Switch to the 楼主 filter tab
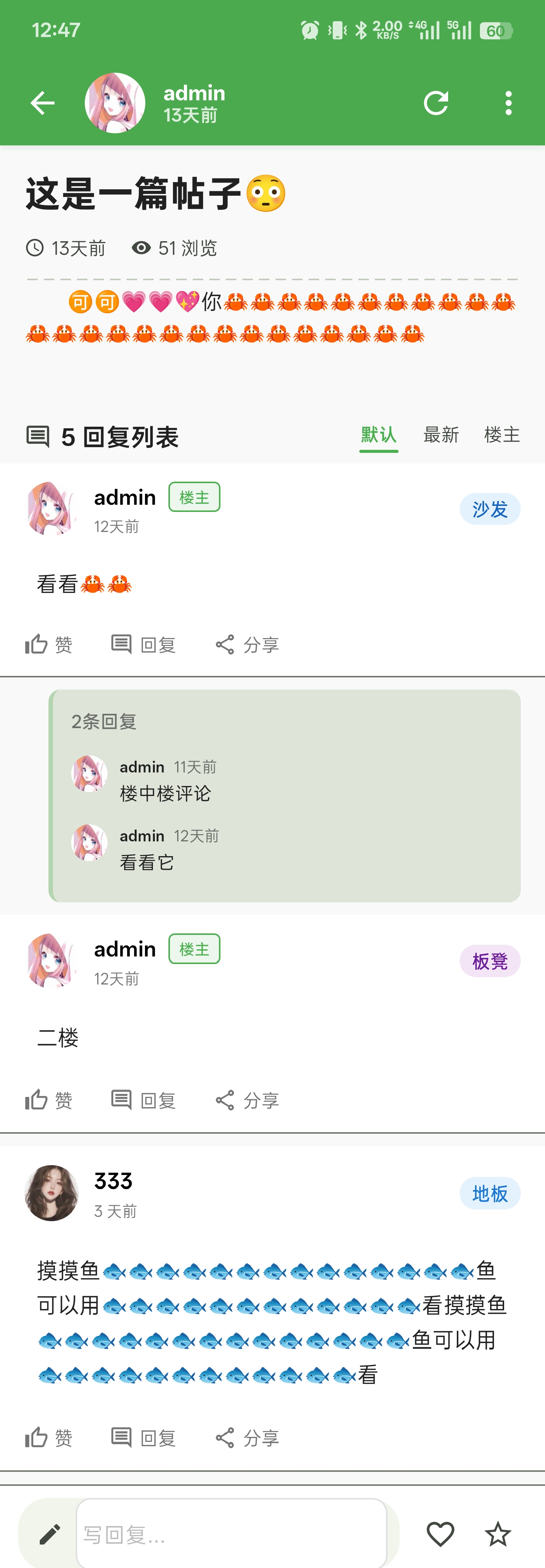 click(x=502, y=435)
